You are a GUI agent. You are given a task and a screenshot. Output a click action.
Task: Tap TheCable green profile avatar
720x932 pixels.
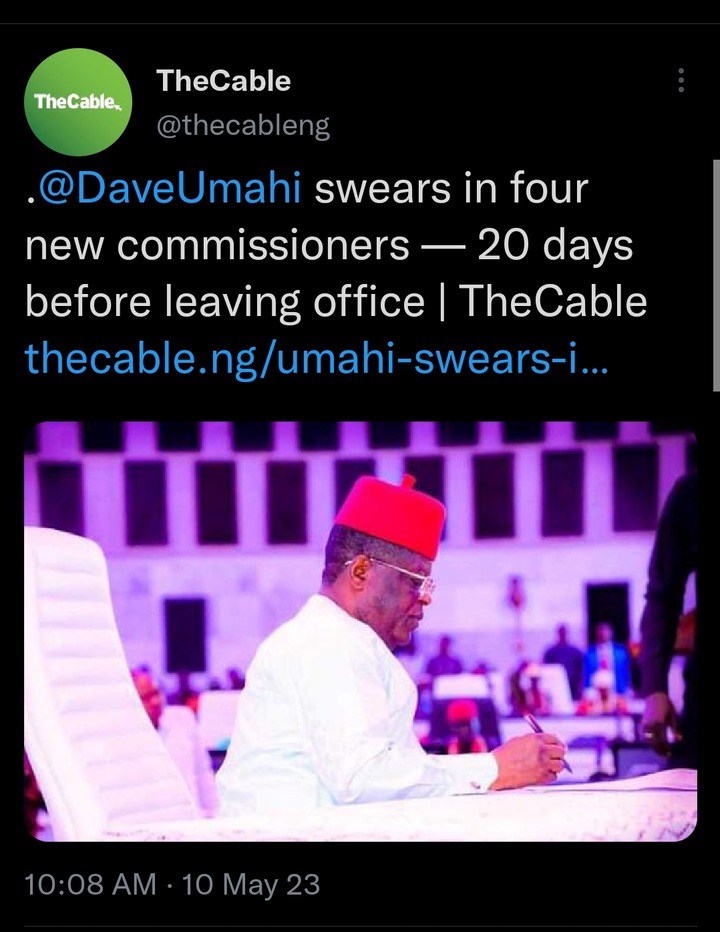coord(78,102)
